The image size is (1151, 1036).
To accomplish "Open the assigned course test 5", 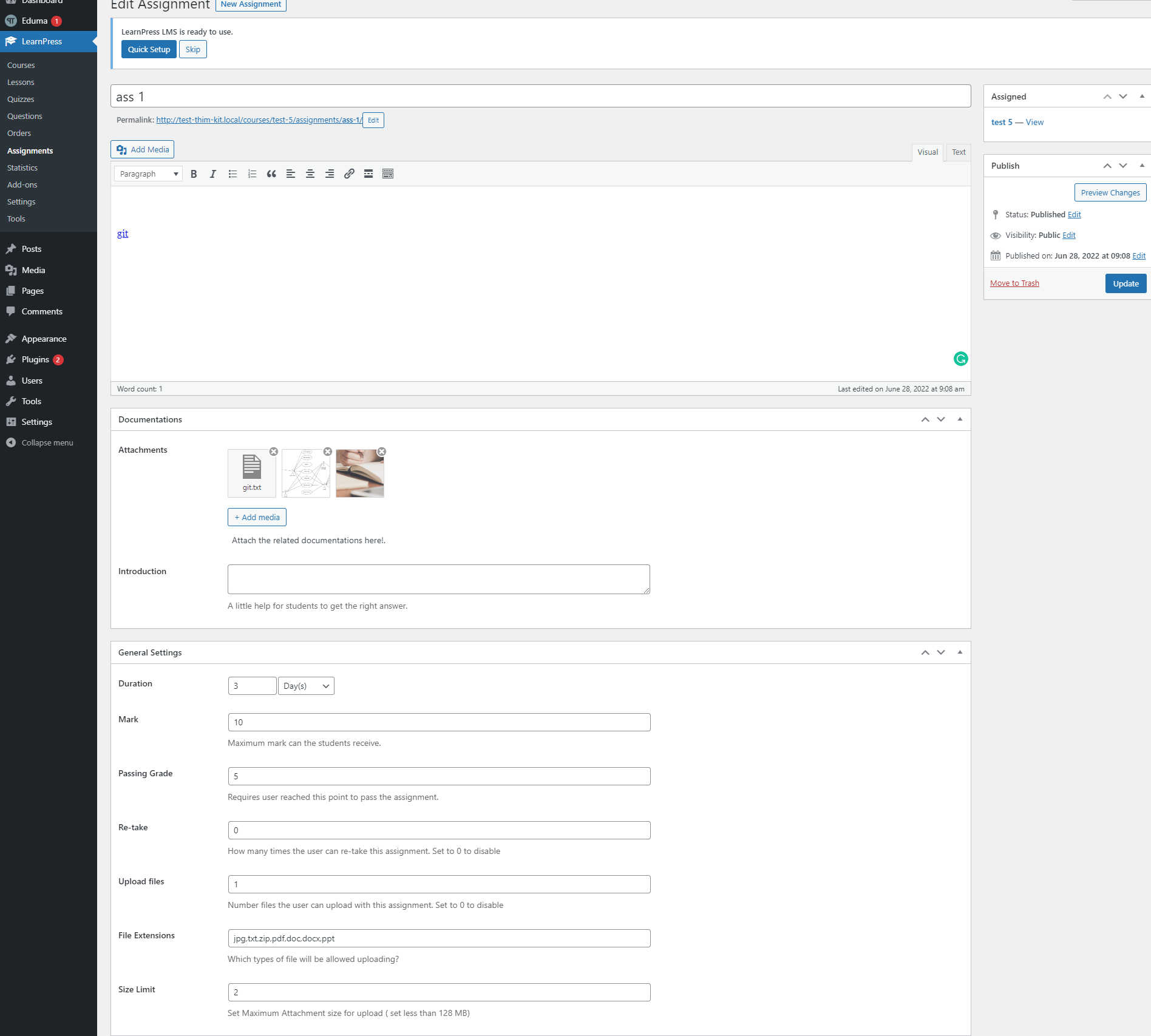I will point(1002,122).
